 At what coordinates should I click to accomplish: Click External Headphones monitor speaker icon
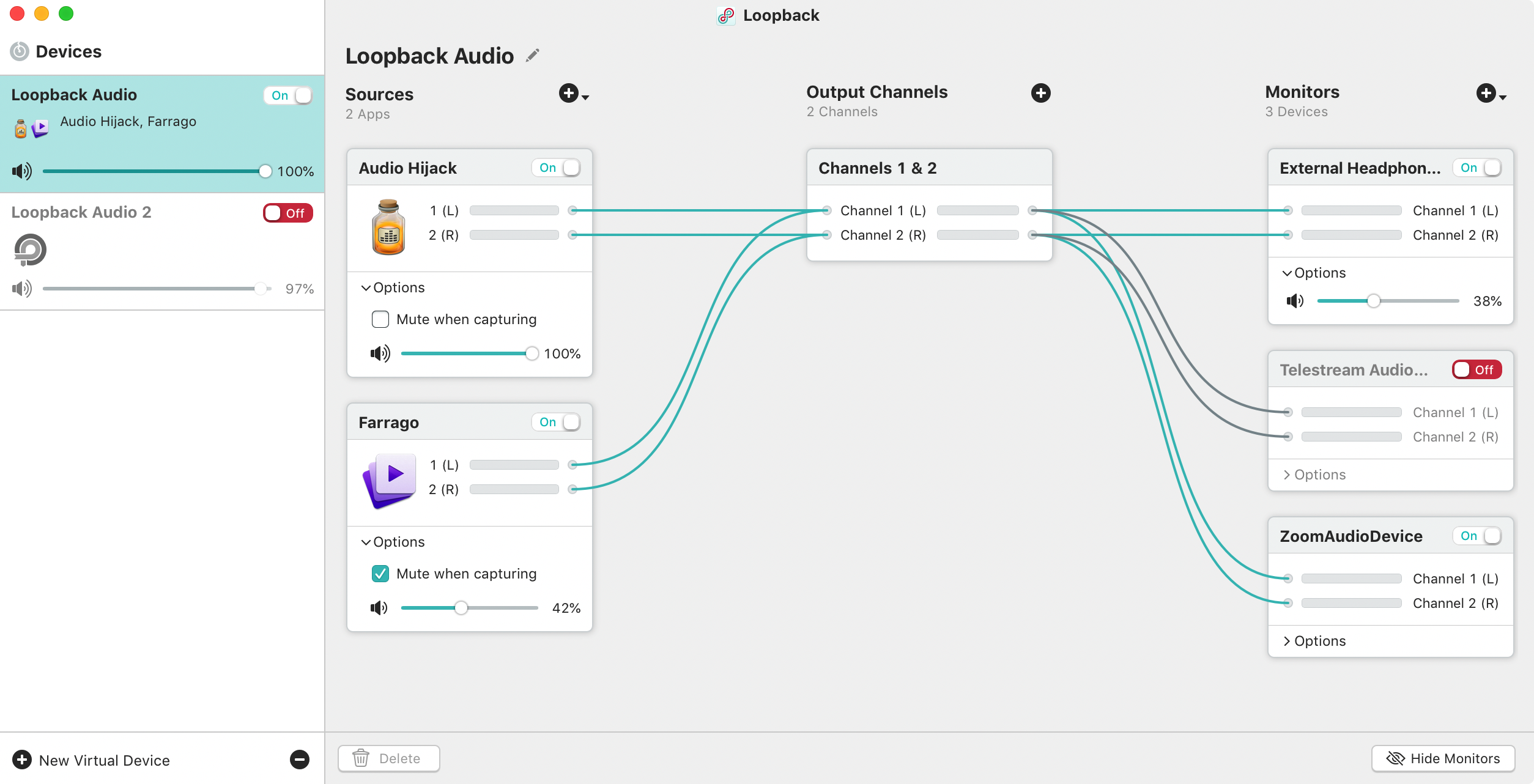(x=1295, y=301)
